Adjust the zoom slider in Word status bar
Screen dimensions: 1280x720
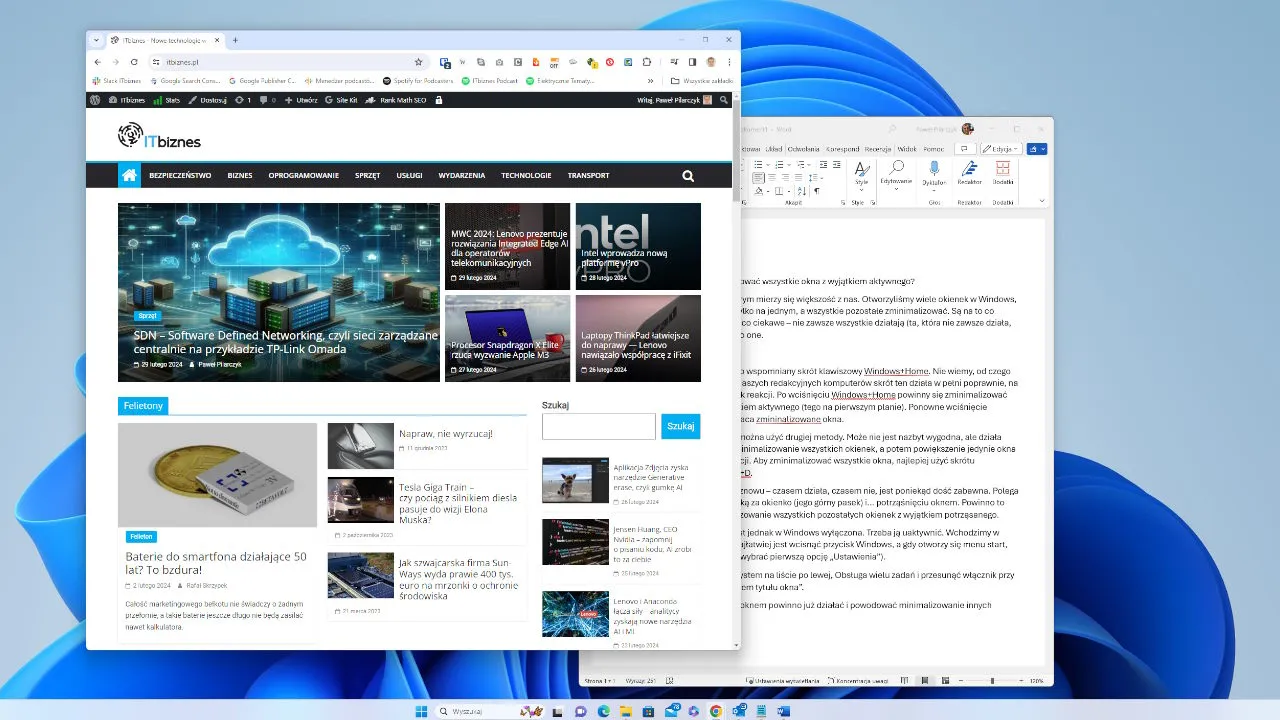pyautogui.click(x=992, y=680)
